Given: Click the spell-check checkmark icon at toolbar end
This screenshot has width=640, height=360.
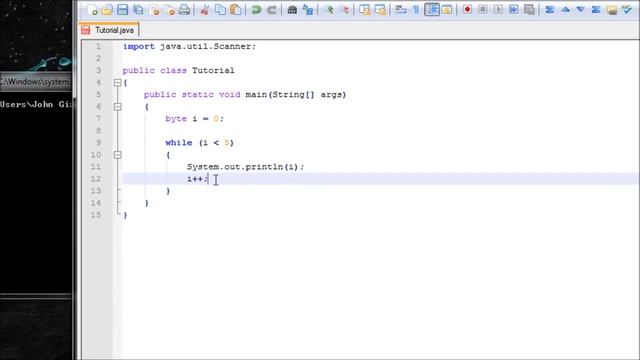Looking at the screenshot, I should [x=627, y=10].
